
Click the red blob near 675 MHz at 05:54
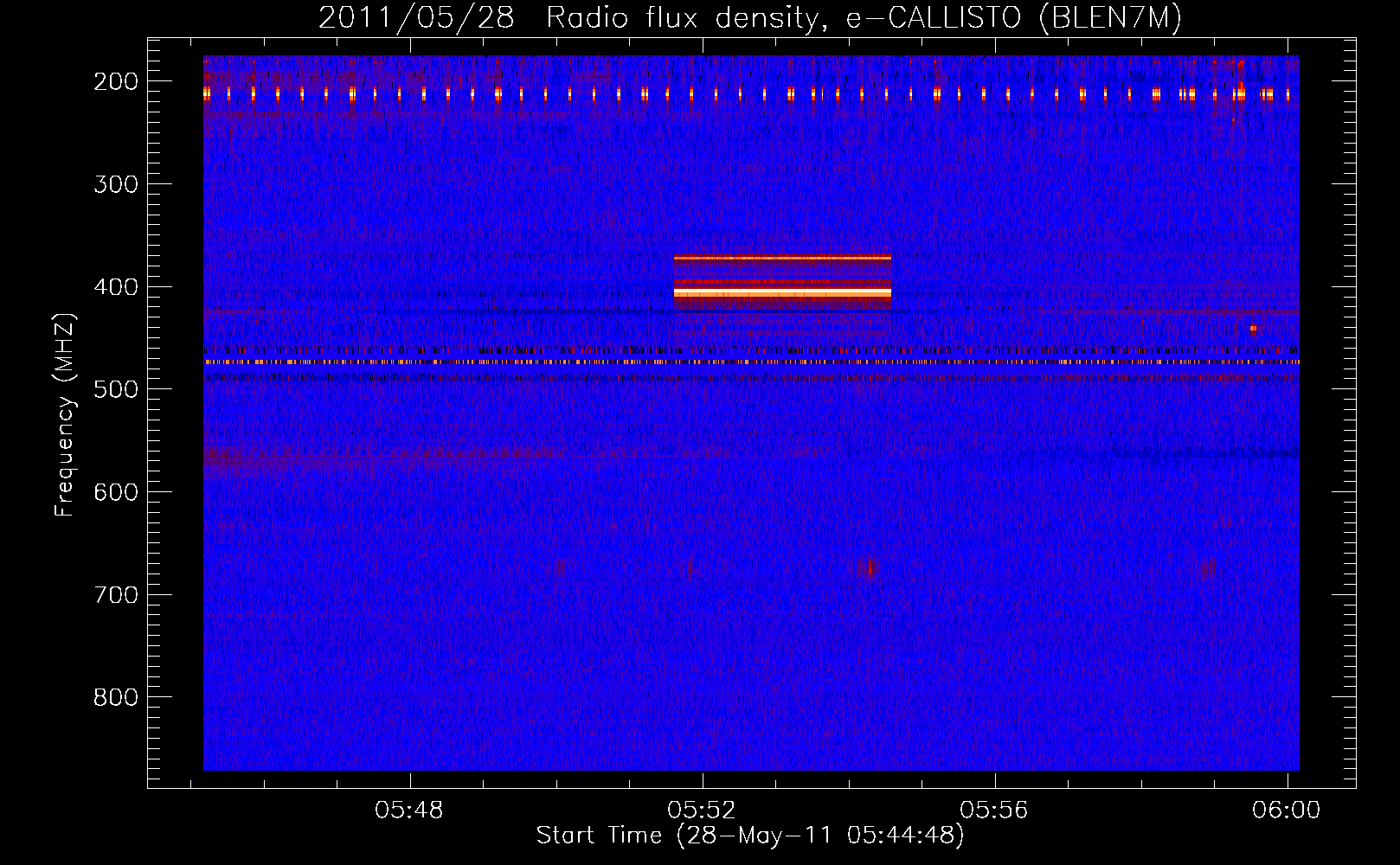[x=868, y=568]
